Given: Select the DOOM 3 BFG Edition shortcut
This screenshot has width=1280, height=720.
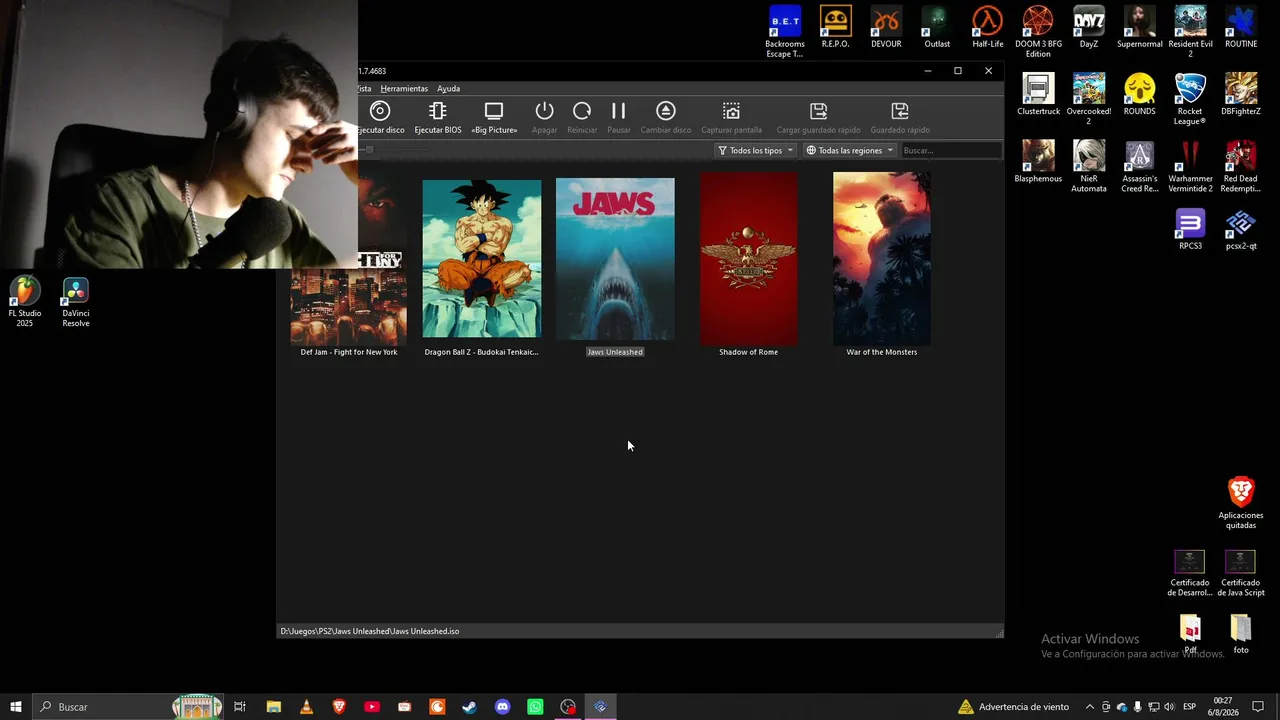Looking at the screenshot, I should (1038, 32).
